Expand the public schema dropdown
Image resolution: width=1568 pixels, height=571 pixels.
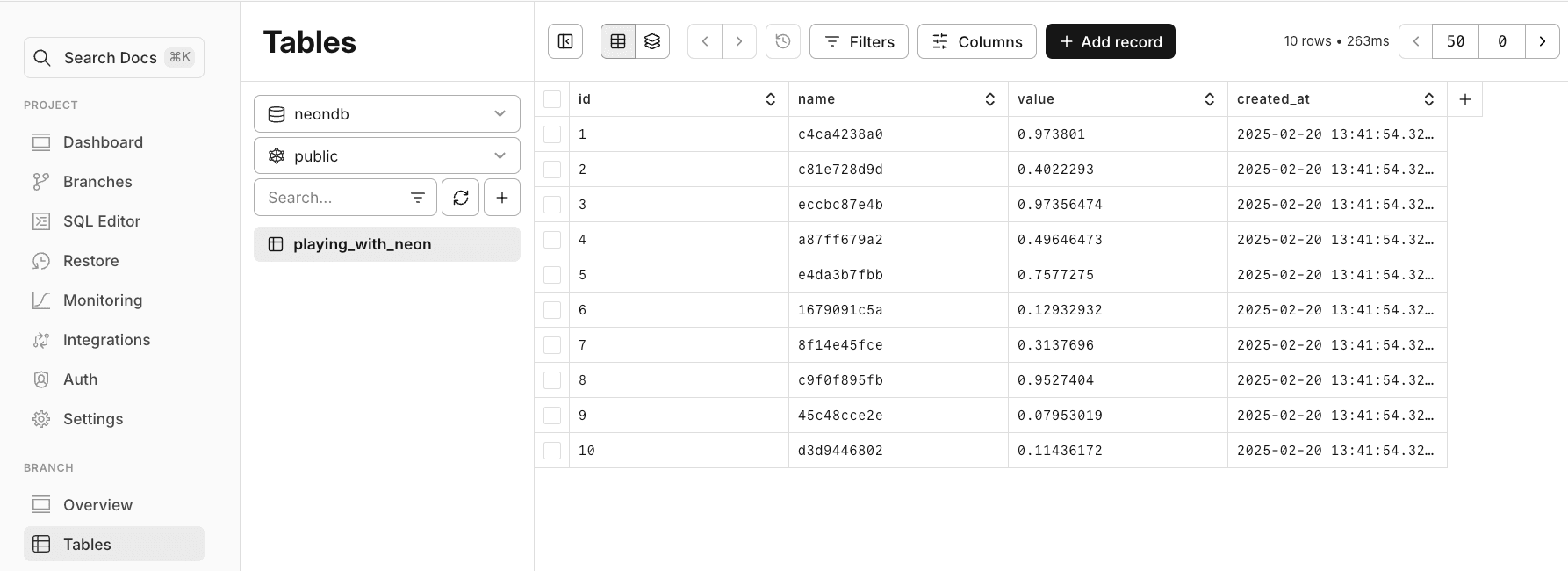tap(387, 156)
